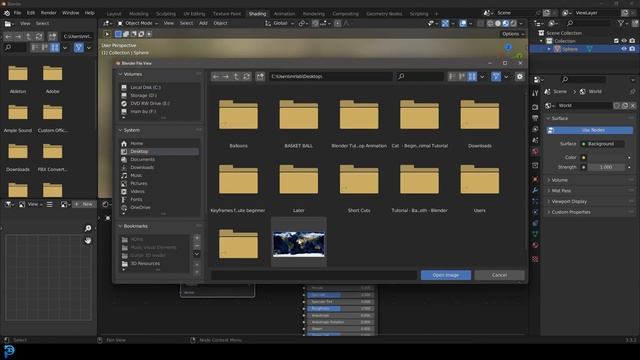Select the Tool tab in Properties editor

[x=535, y=93]
